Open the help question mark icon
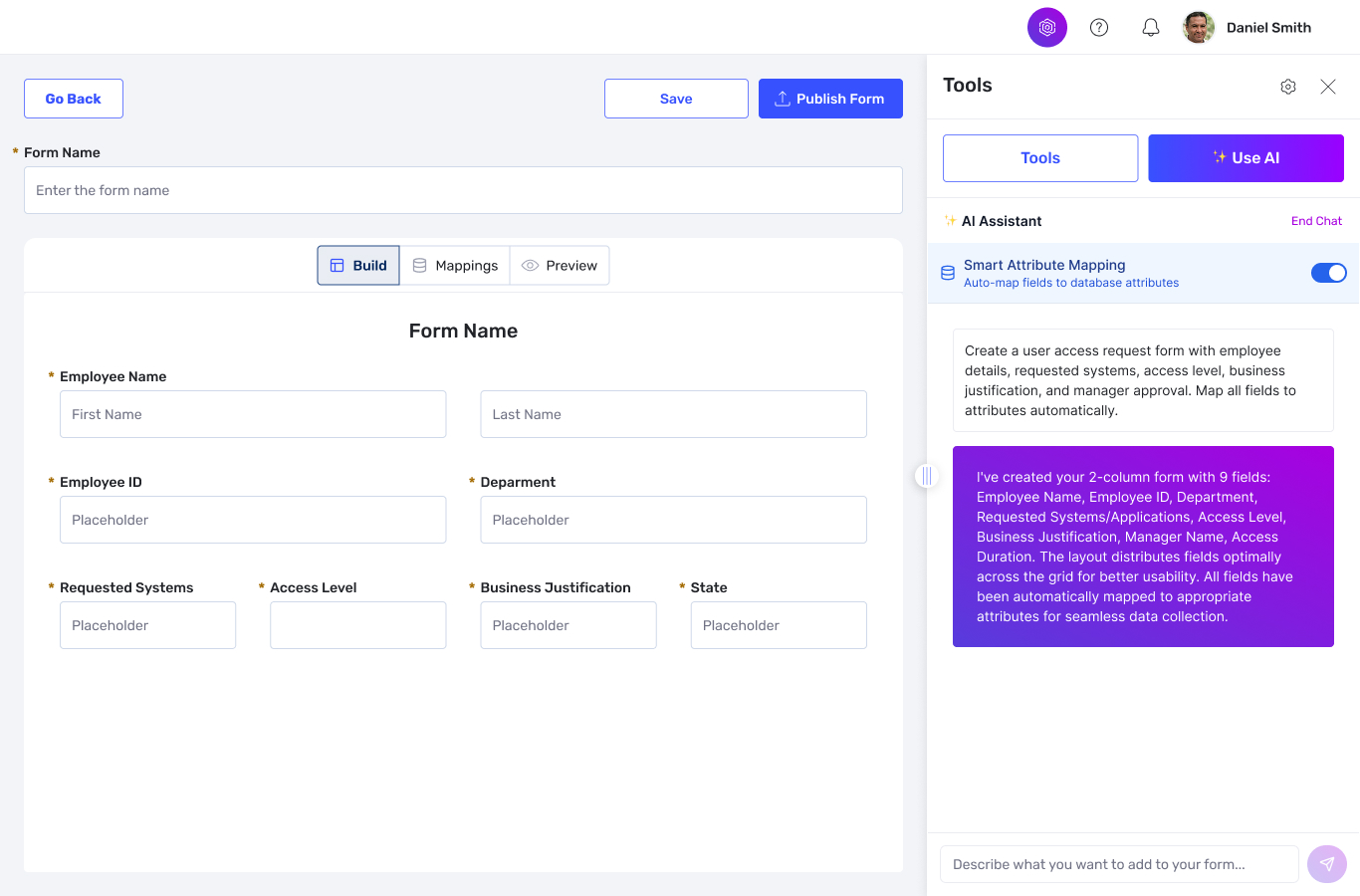1360x896 pixels. point(1099,28)
